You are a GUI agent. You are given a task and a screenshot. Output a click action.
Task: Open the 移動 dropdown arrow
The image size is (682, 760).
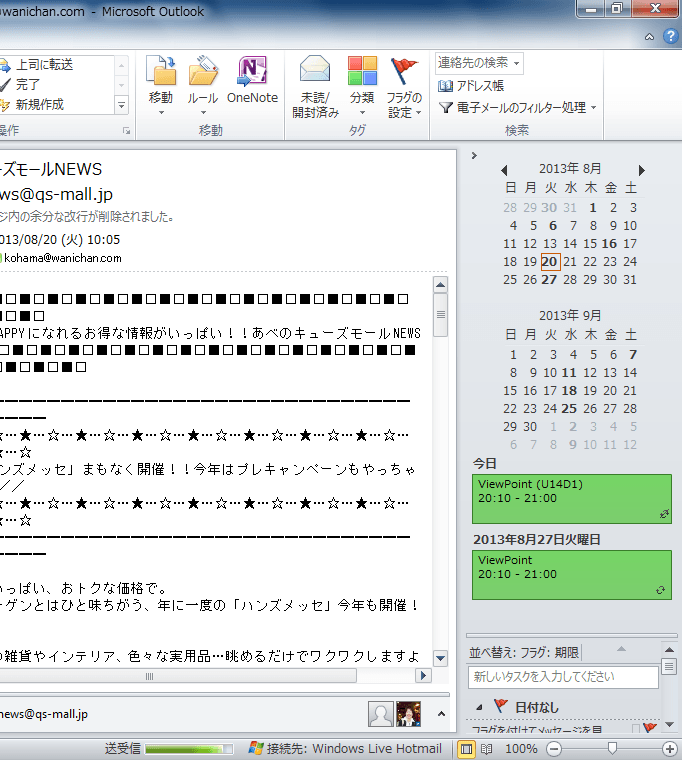[161, 112]
